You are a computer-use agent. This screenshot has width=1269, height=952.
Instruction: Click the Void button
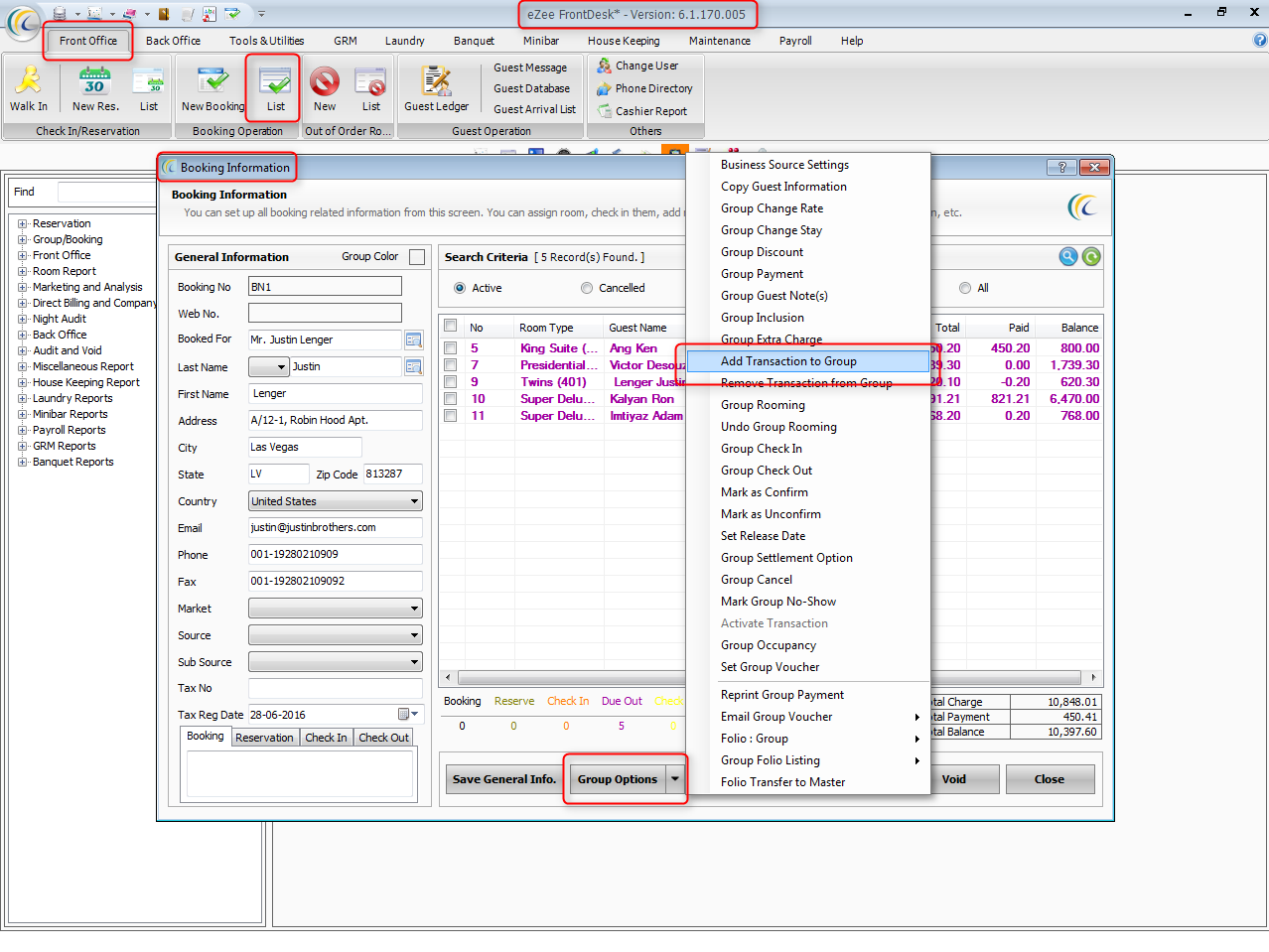[953, 779]
